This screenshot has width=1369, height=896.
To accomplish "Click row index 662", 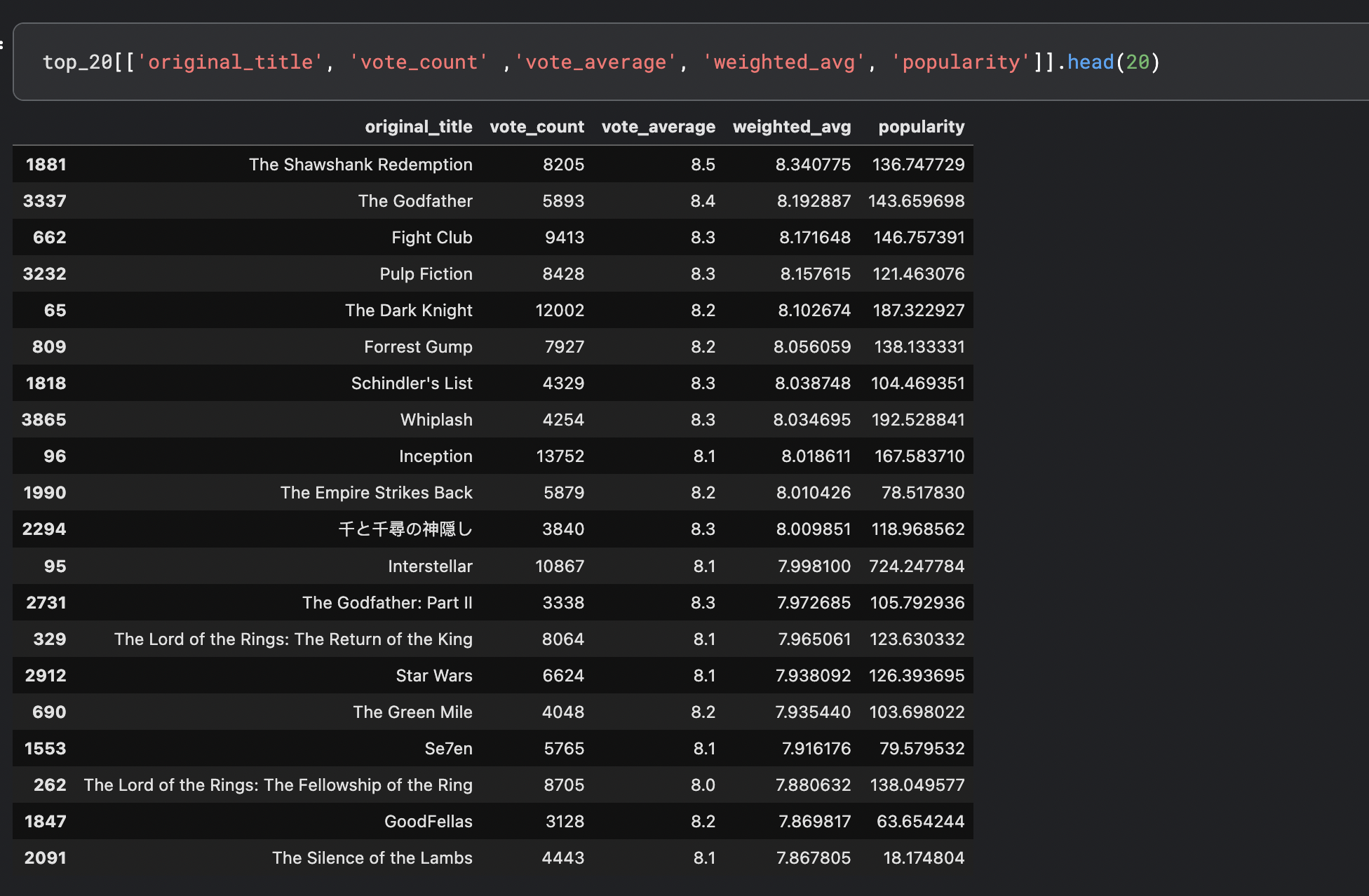I will 49,238.
